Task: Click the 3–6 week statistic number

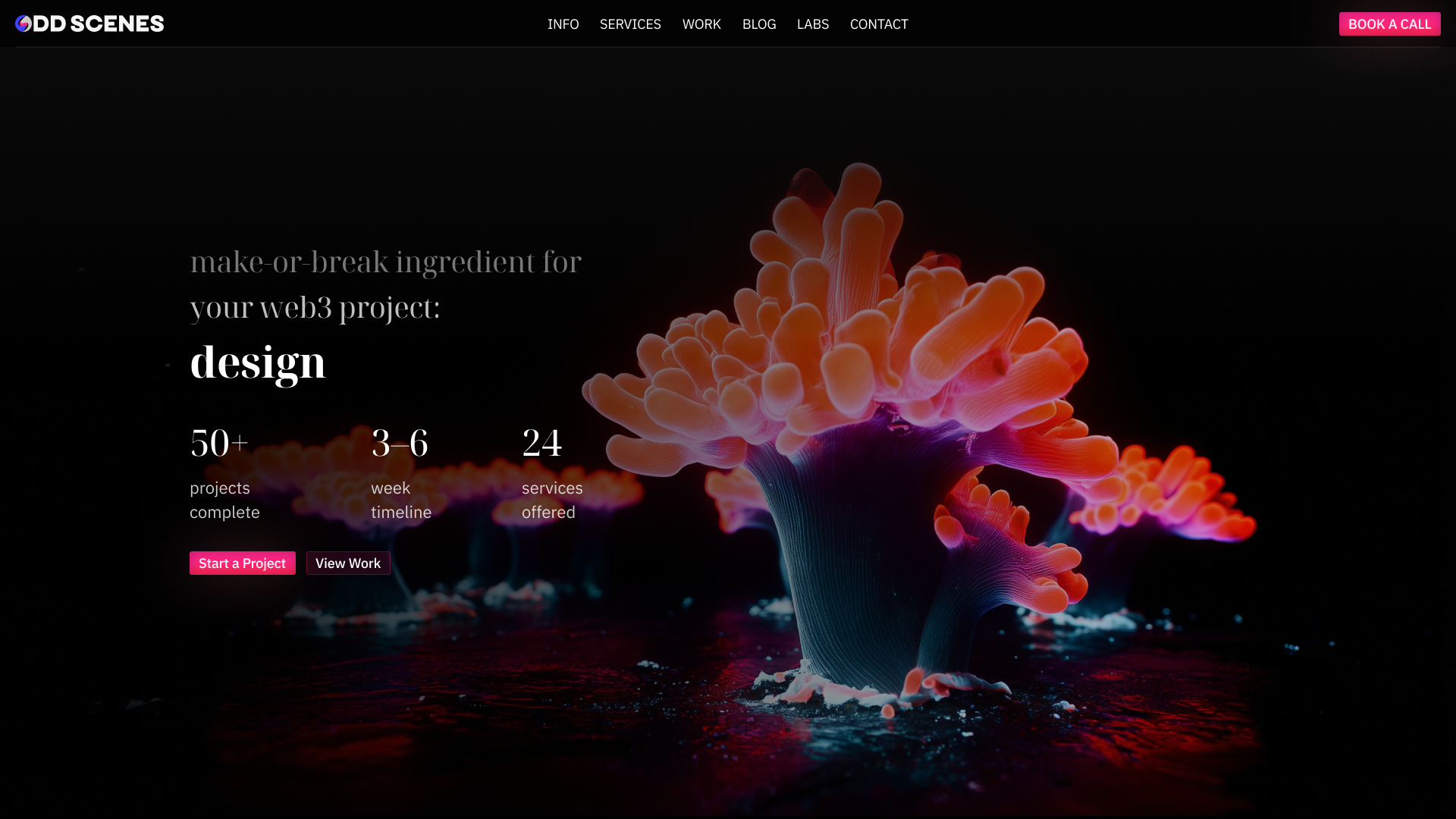Action: [400, 443]
